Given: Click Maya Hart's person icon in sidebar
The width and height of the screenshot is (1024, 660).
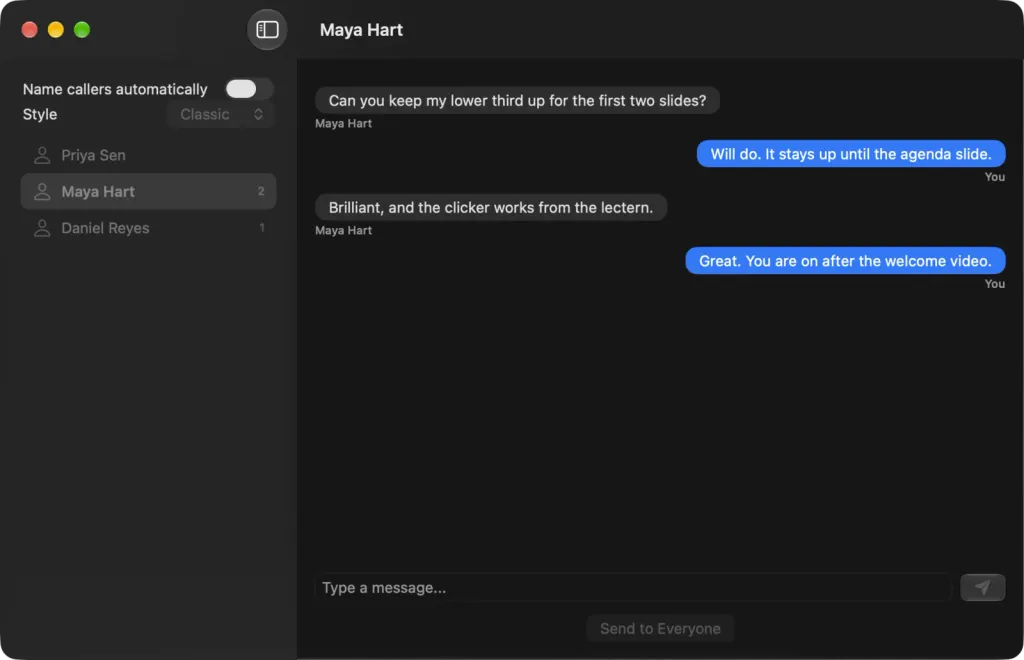Looking at the screenshot, I should (42, 191).
